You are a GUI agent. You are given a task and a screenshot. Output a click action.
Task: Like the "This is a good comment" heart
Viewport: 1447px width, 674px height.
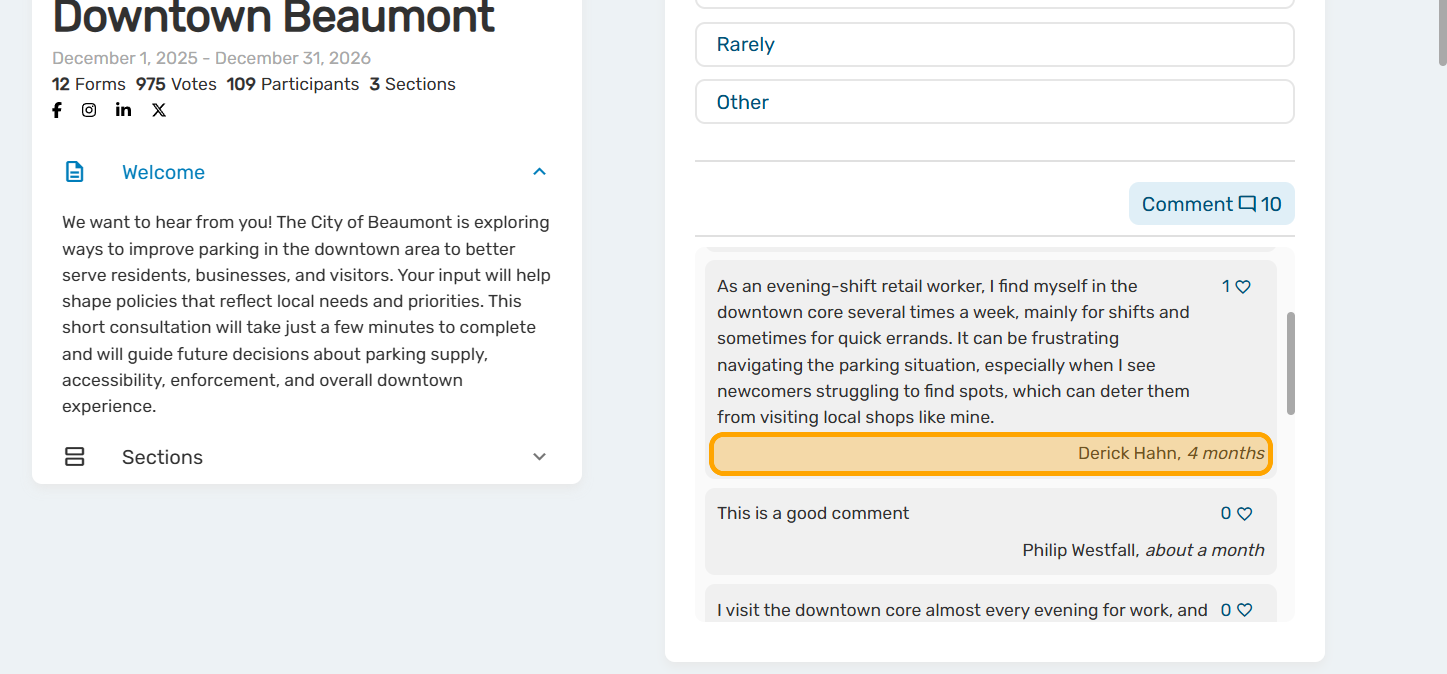pos(1244,514)
